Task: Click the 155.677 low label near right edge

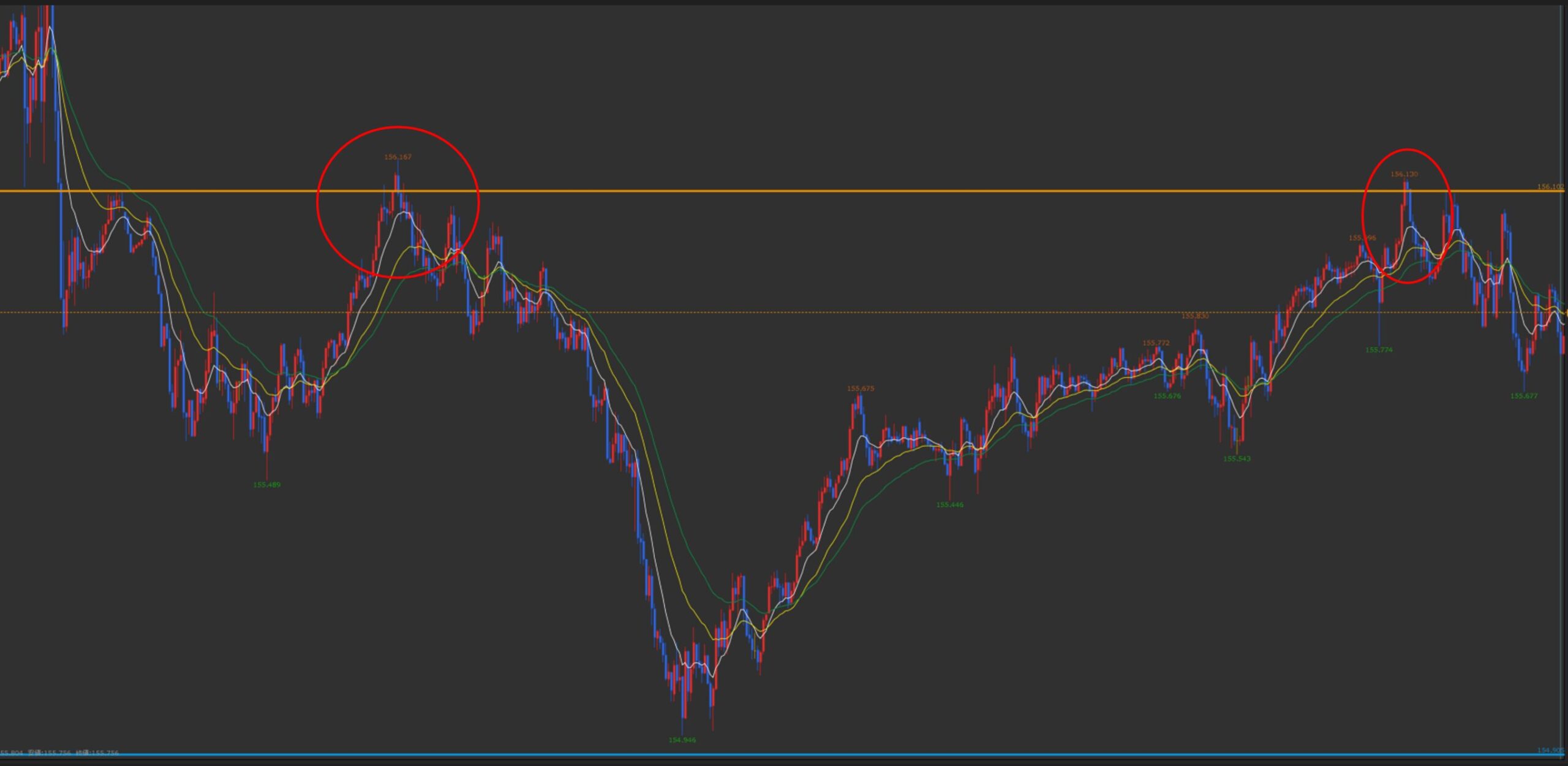Action: pyautogui.click(x=1523, y=396)
